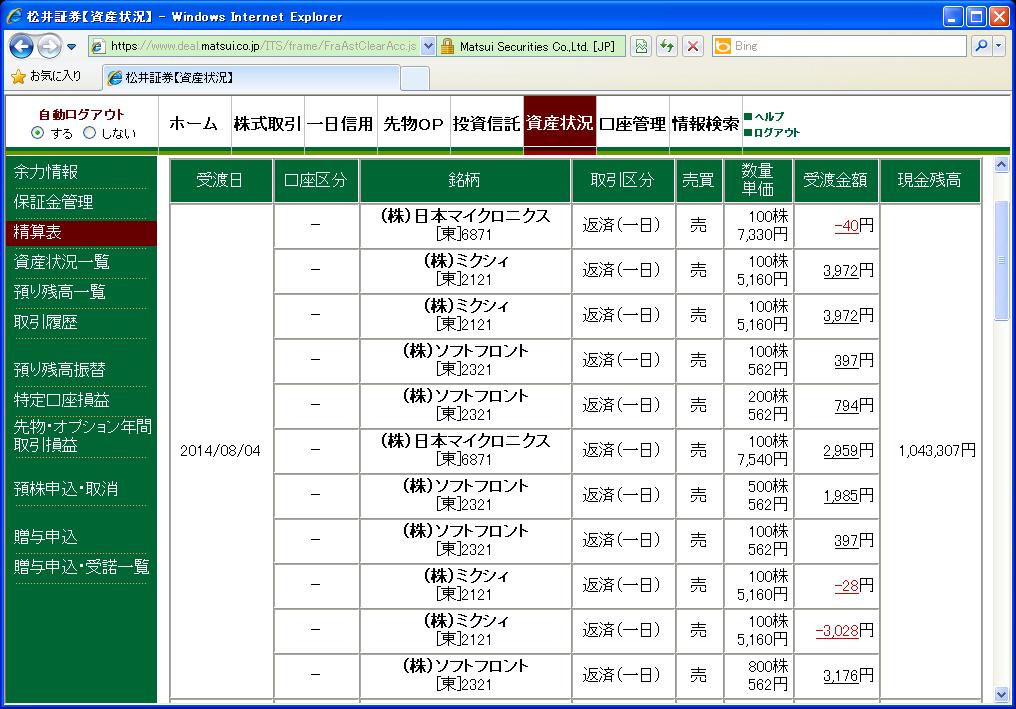Click the vertical scrollbar thumb
The width and height of the screenshot is (1016, 709).
click(1001, 261)
